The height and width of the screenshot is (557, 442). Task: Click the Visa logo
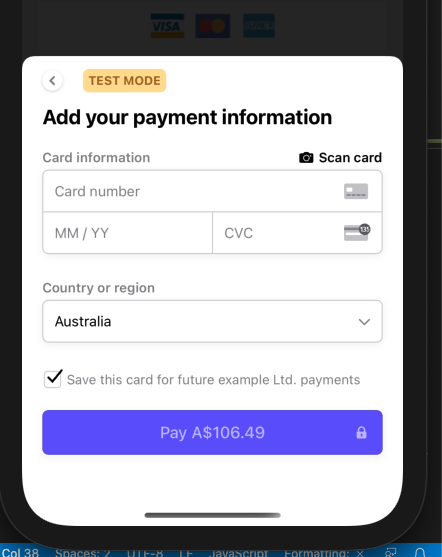click(167, 26)
